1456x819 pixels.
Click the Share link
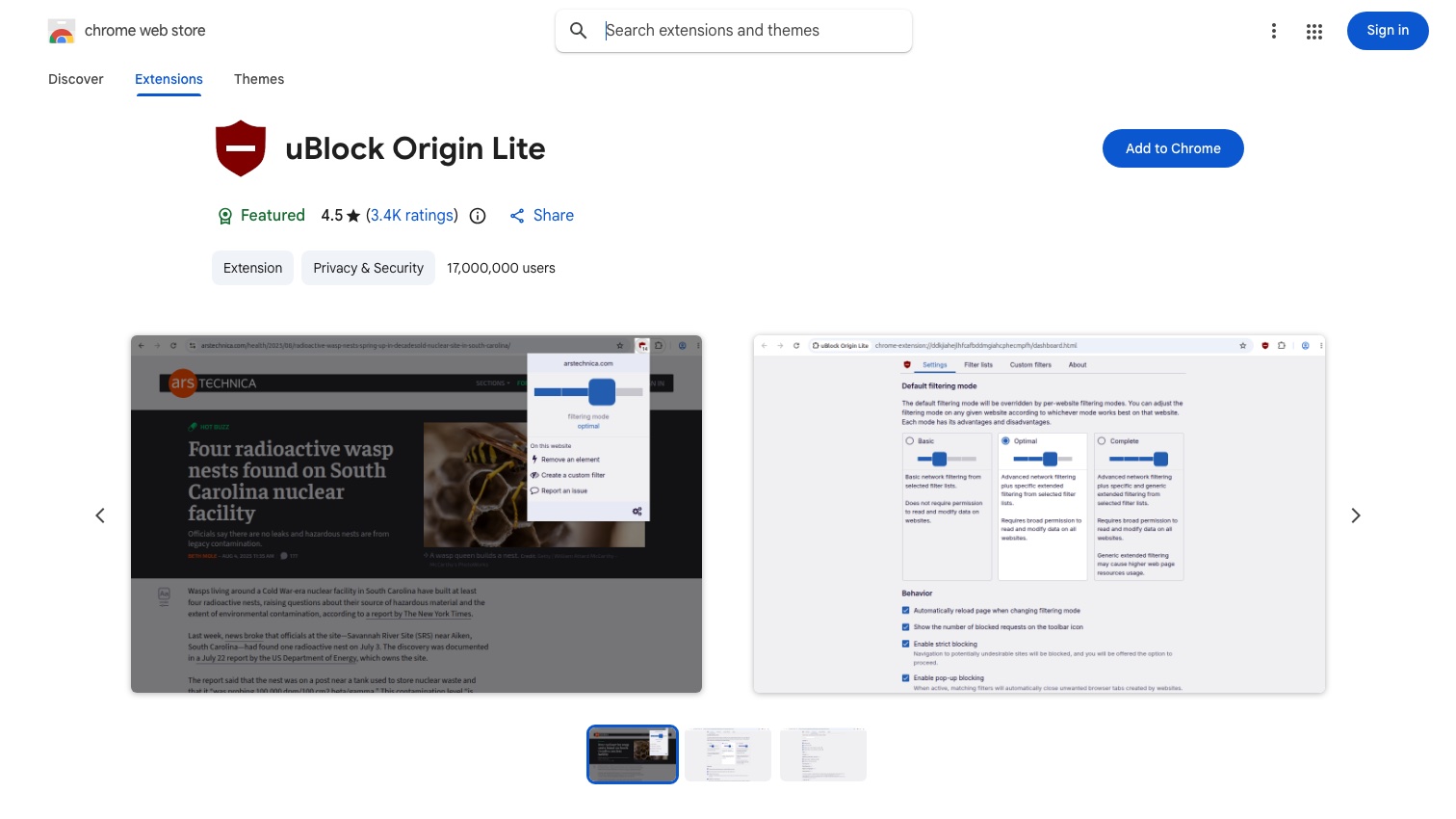click(x=542, y=216)
